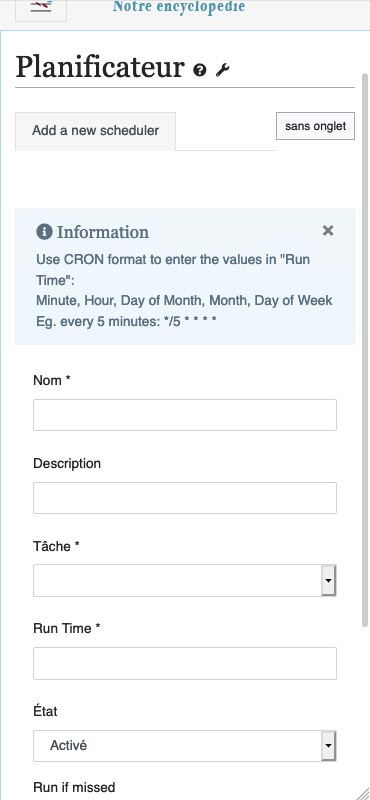
Task: Open the Tâche dropdown list
Action: coord(185,581)
